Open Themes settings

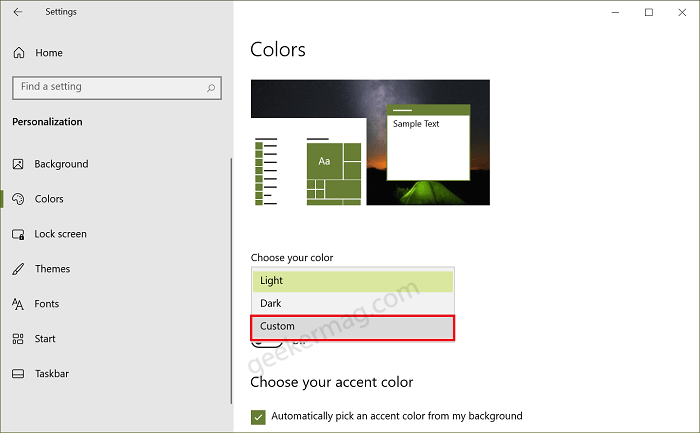click(52, 269)
